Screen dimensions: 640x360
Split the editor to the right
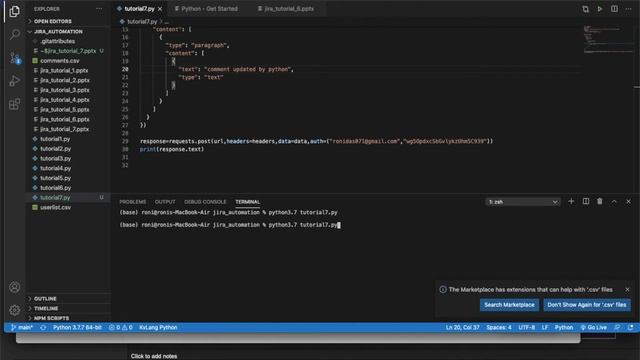coord(614,9)
